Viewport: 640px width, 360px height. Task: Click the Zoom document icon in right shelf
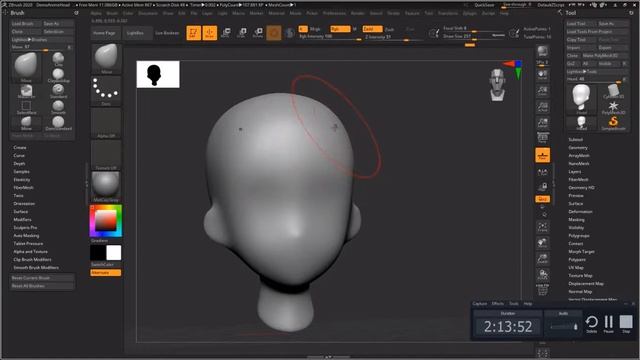tap(542, 91)
